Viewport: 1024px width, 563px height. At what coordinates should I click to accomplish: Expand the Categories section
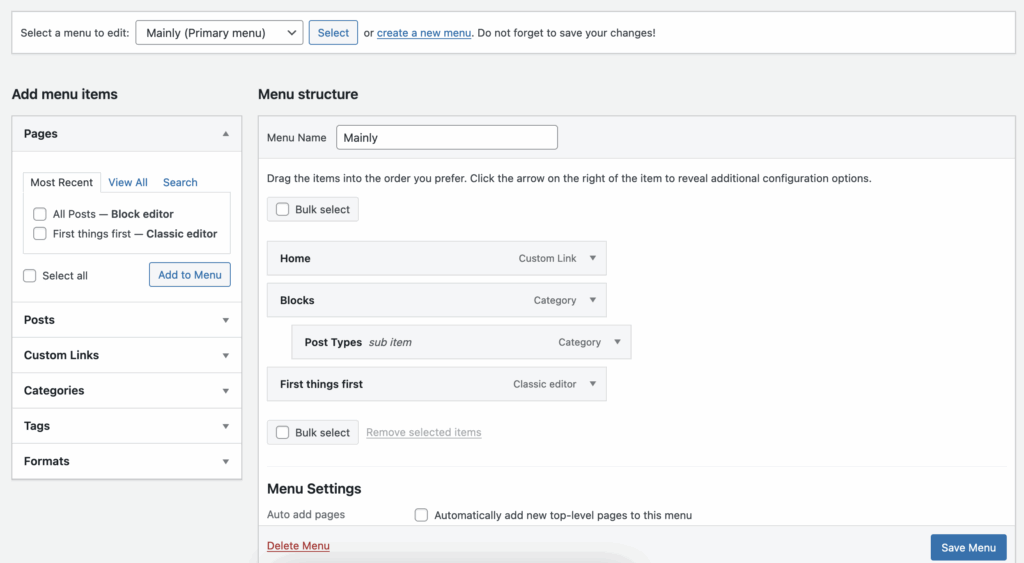[x=225, y=391]
